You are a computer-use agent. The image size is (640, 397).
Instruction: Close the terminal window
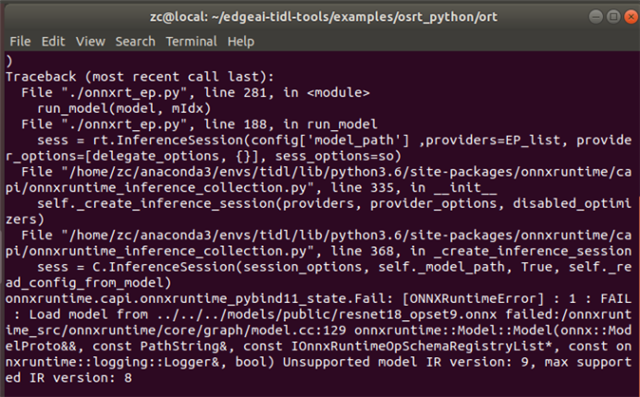(631, 17)
